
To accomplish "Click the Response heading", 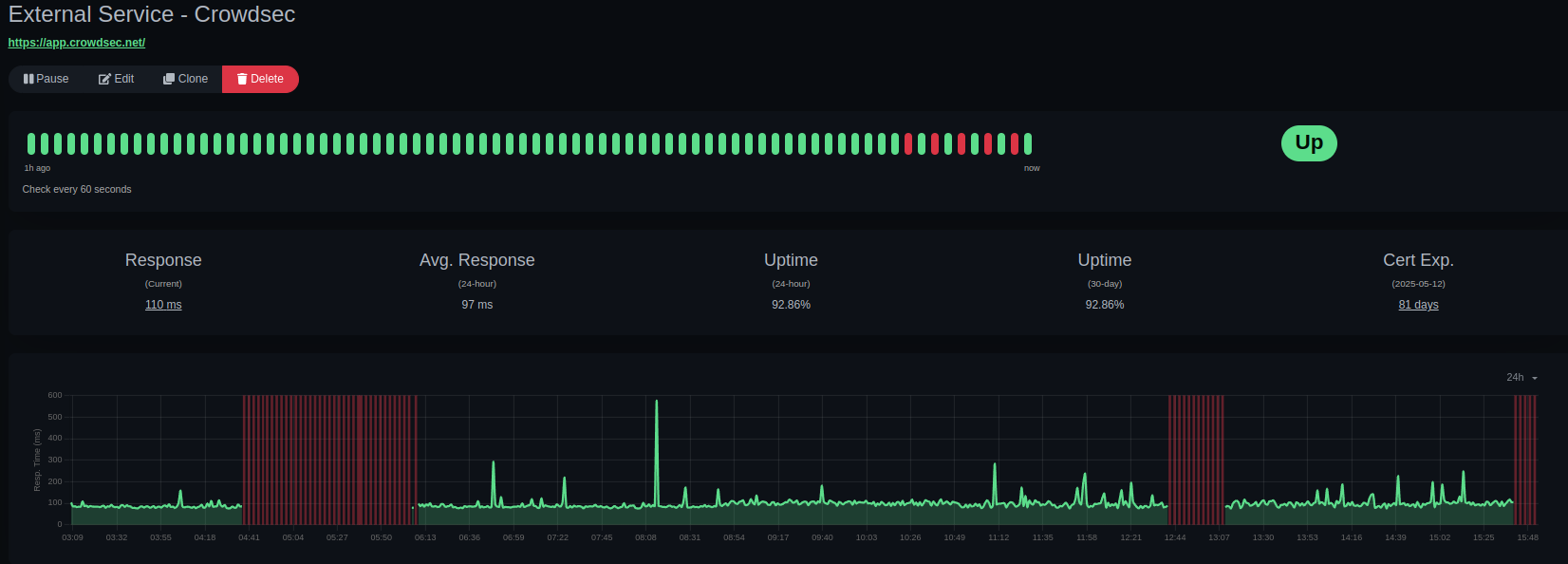I will [x=163, y=260].
